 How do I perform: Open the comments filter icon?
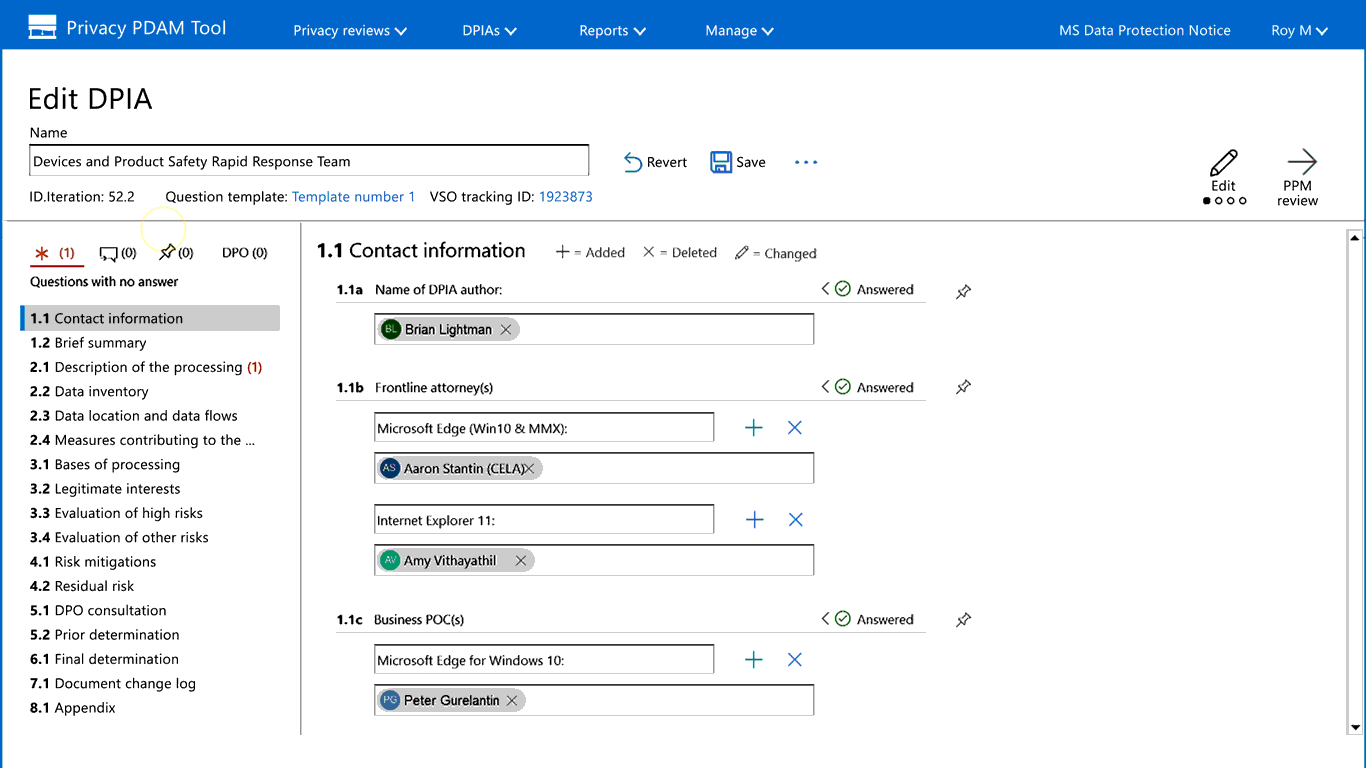(108, 252)
